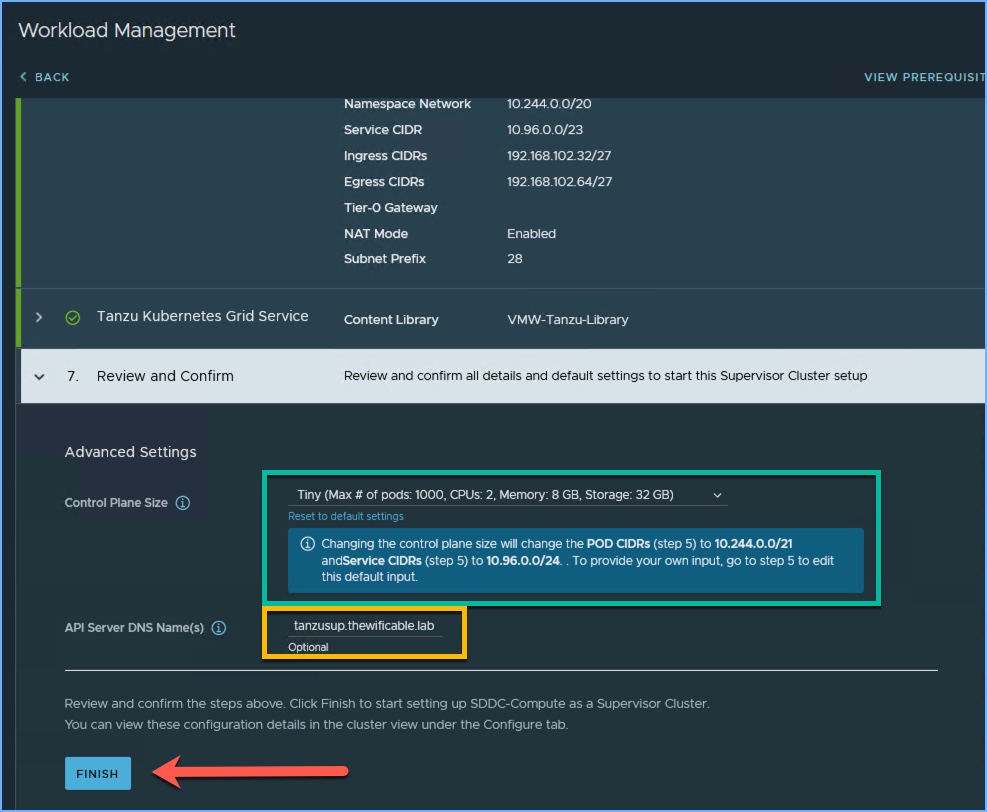Click Reset to default settings
The image size is (987, 812).
(346, 517)
